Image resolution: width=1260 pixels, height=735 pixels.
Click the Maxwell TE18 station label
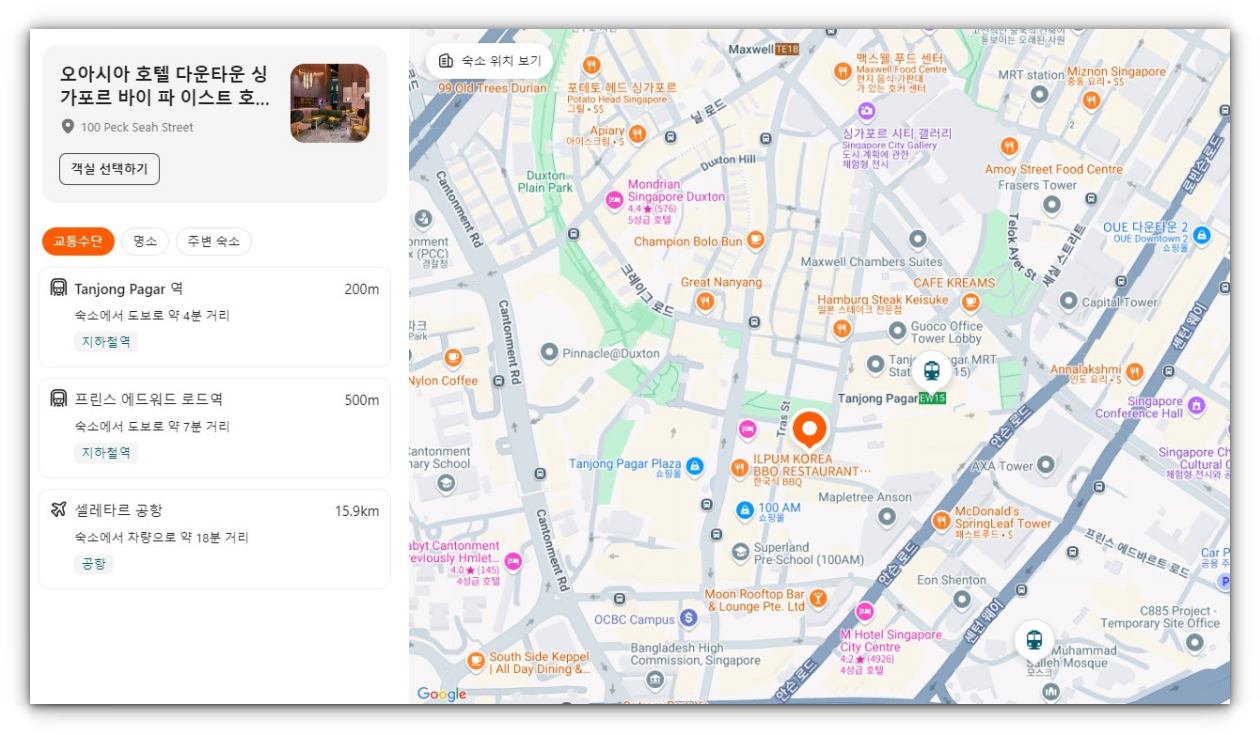[764, 49]
